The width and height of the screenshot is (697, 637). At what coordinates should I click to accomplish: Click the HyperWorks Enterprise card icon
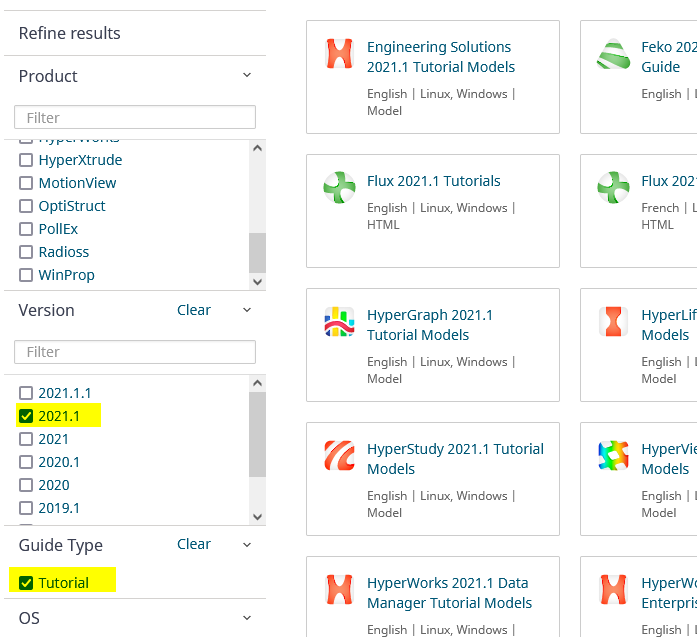click(x=613, y=589)
